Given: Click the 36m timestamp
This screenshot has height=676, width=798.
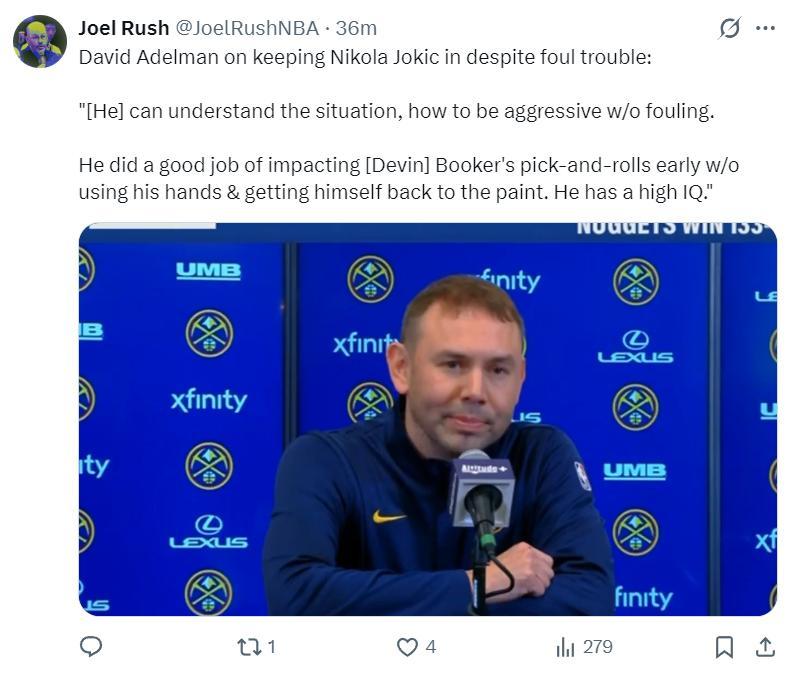Looking at the screenshot, I should click(357, 28).
